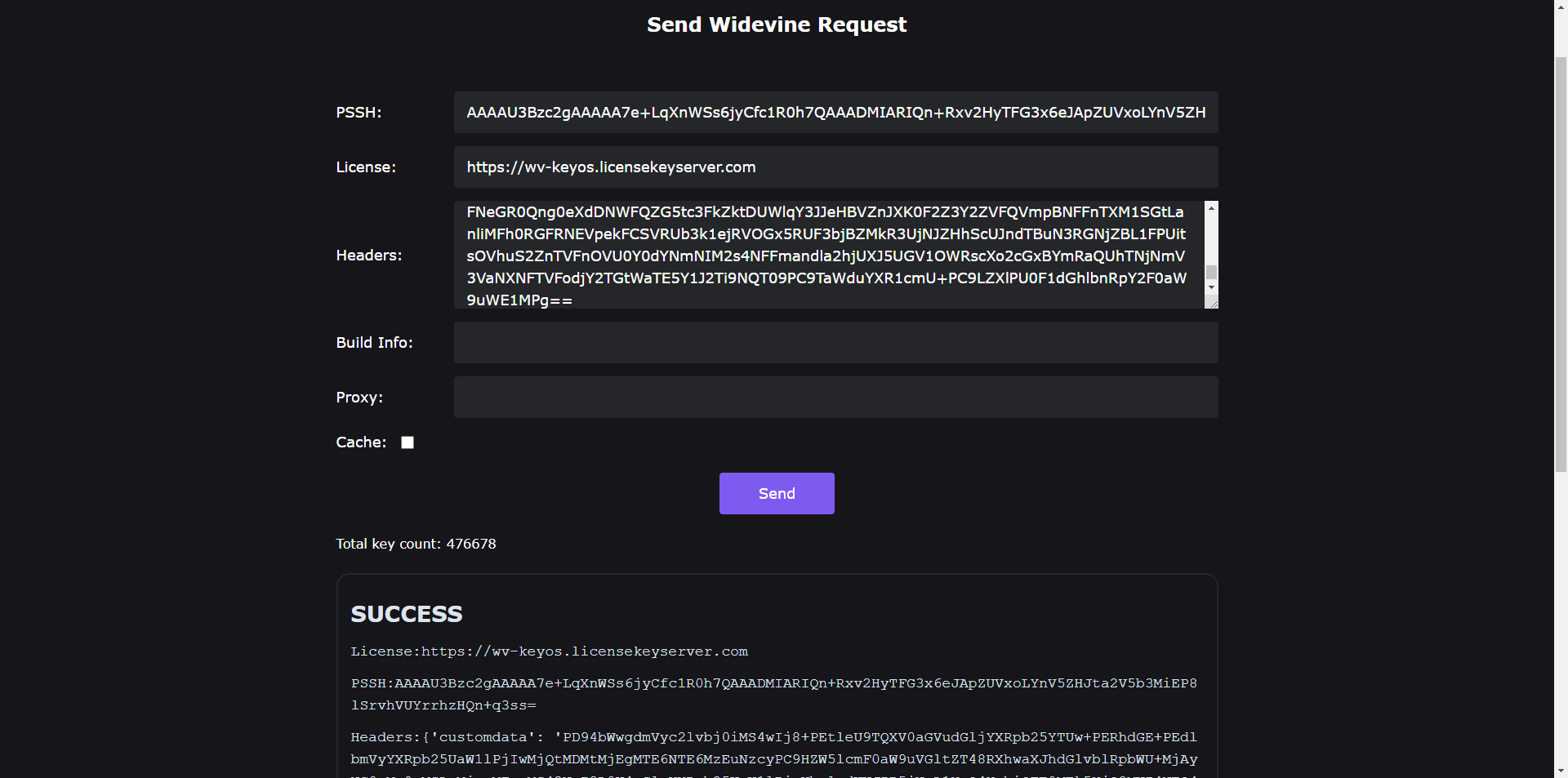Click the Cache label text

(361, 442)
